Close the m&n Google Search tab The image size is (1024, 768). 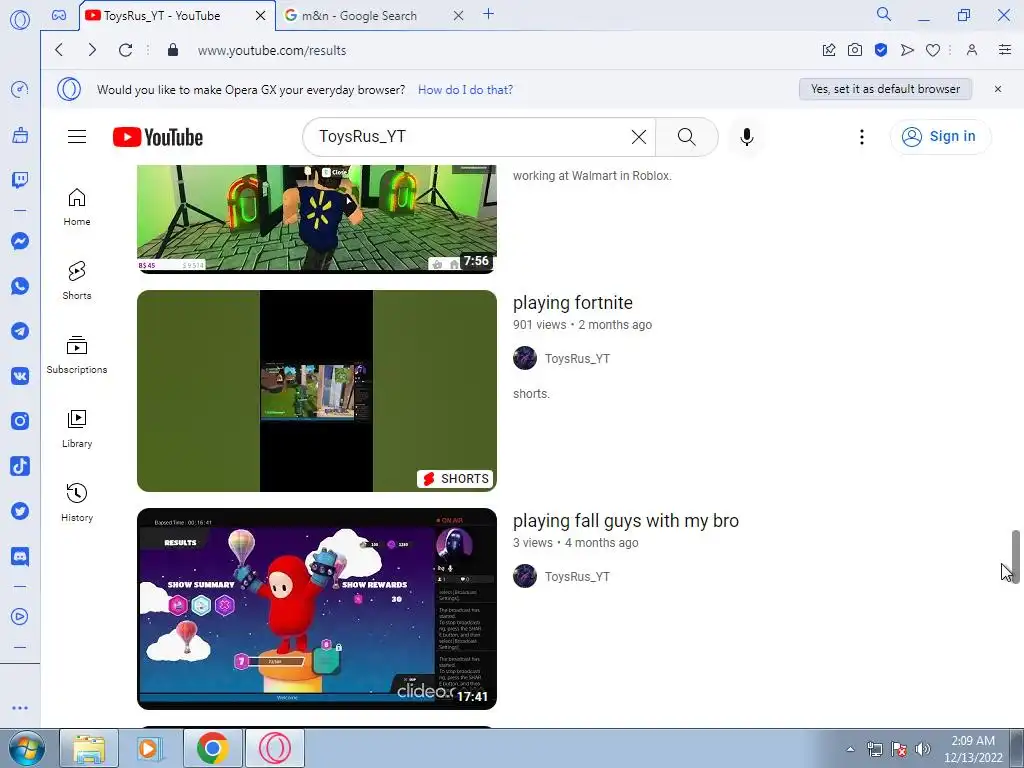click(458, 15)
